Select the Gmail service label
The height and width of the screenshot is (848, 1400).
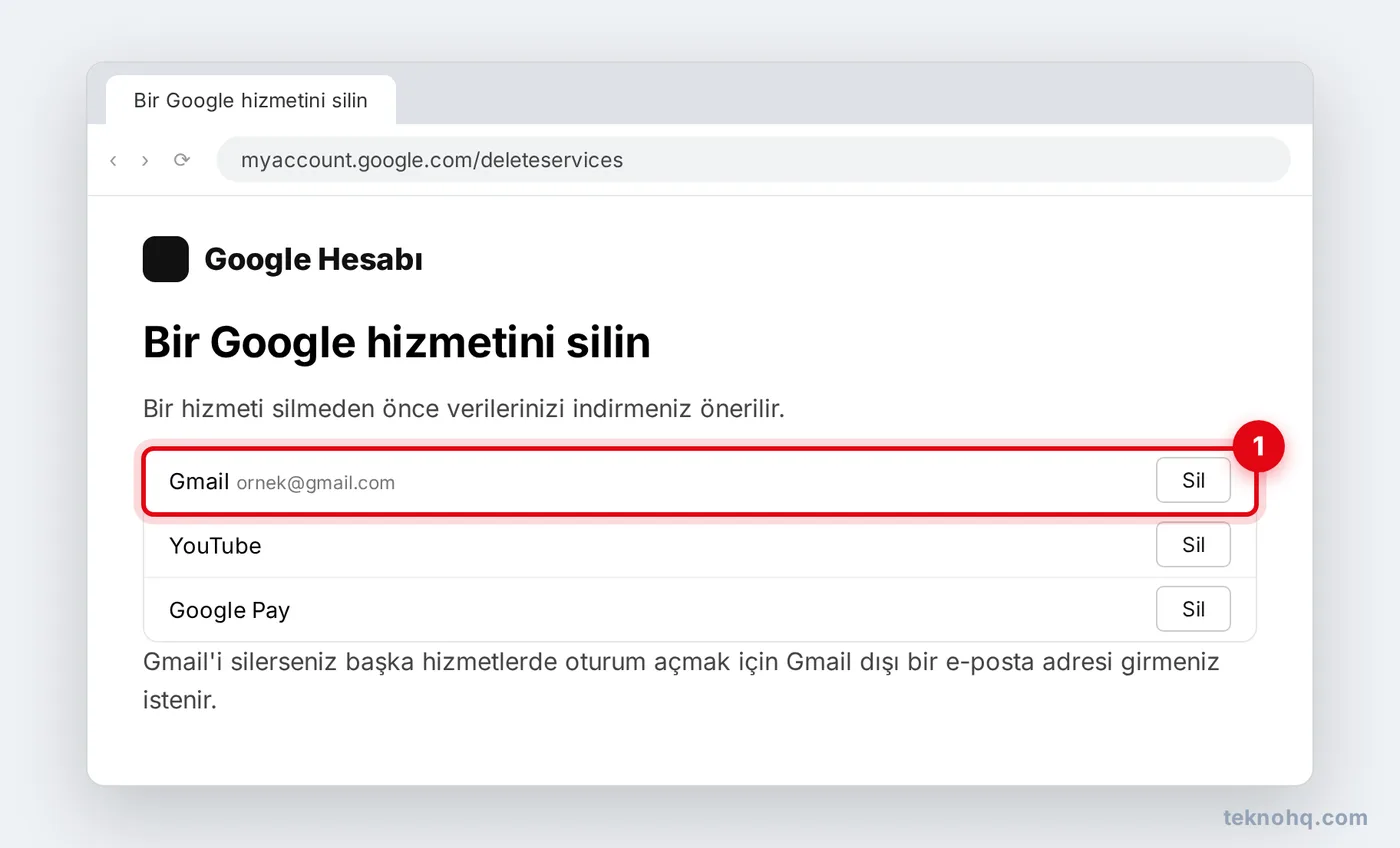click(x=199, y=481)
